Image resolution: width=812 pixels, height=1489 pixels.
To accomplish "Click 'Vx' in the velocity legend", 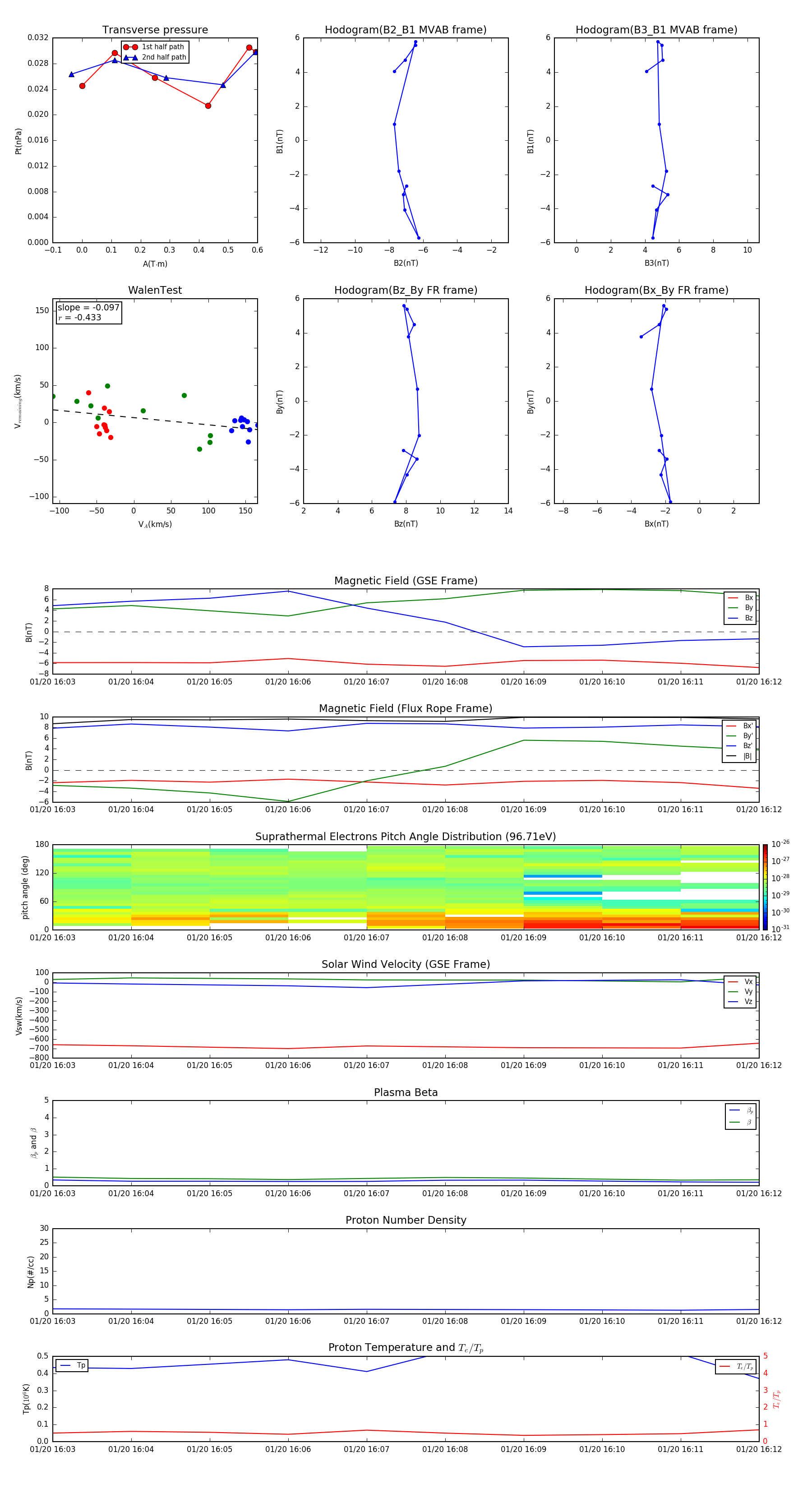I will point(748,981).
